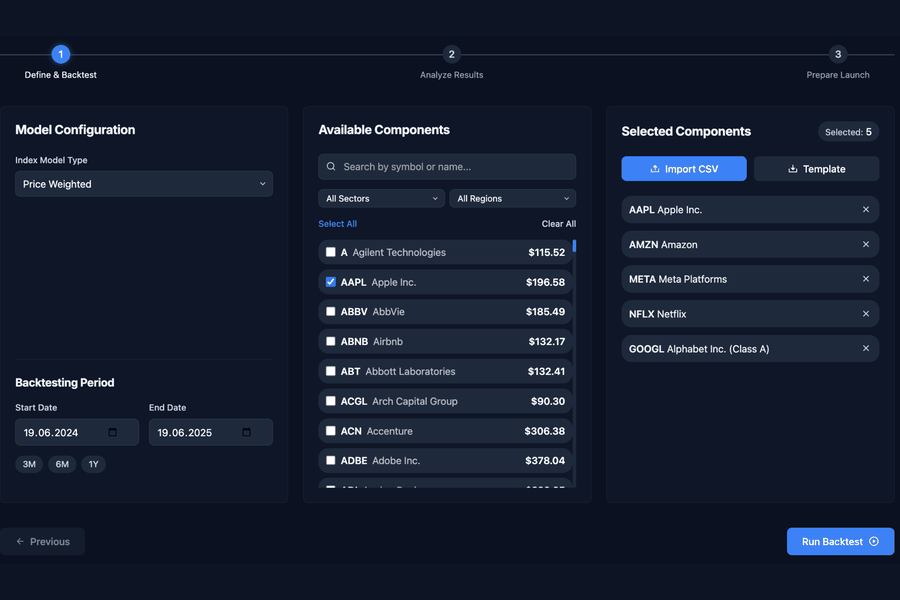Open the Index Model Type dropdown
Image resolution: width=900 pixels, height=600 pixels.
pos(144,184)
